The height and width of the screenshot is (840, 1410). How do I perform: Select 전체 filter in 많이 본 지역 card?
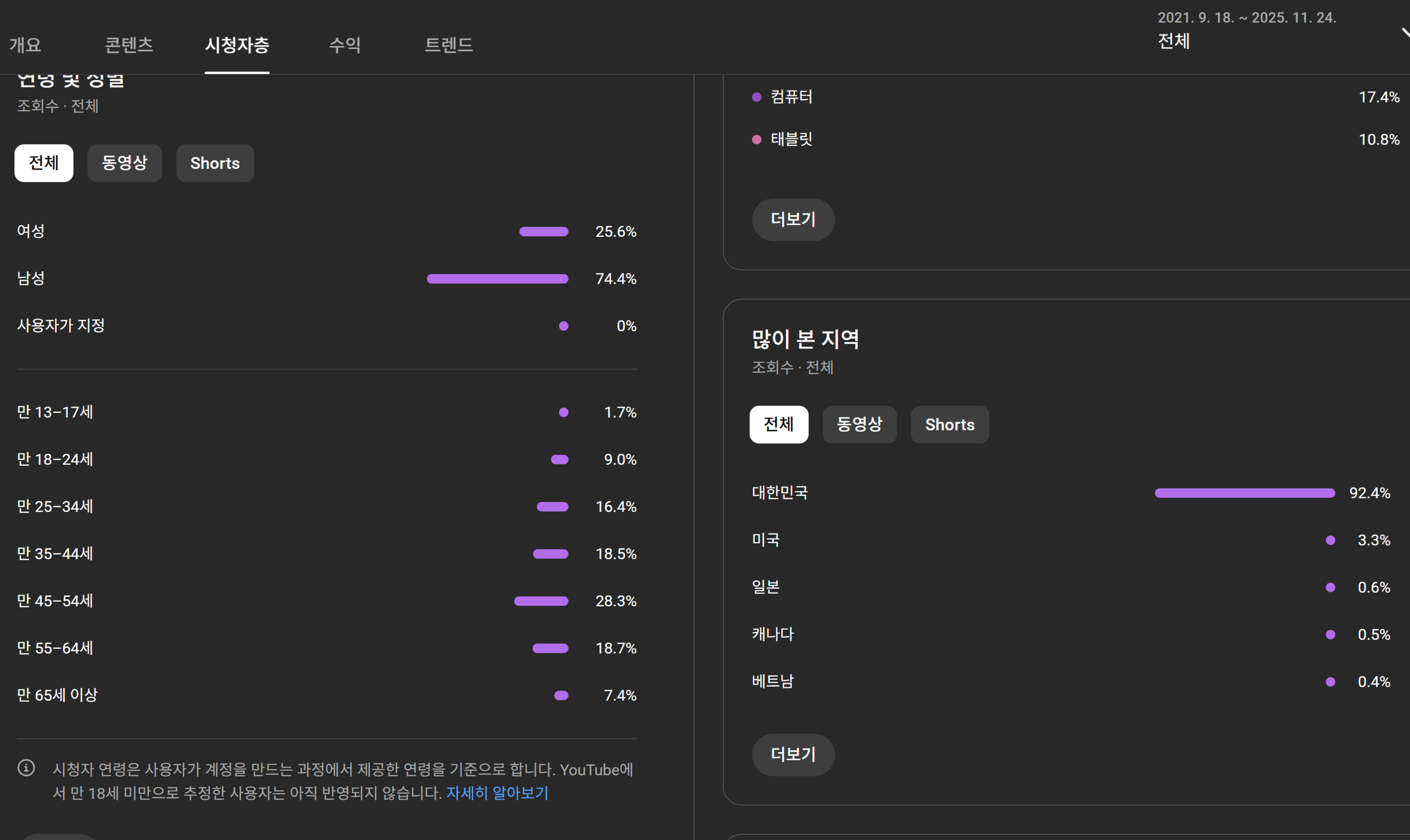pyautogui.click(x=778, y=425)
